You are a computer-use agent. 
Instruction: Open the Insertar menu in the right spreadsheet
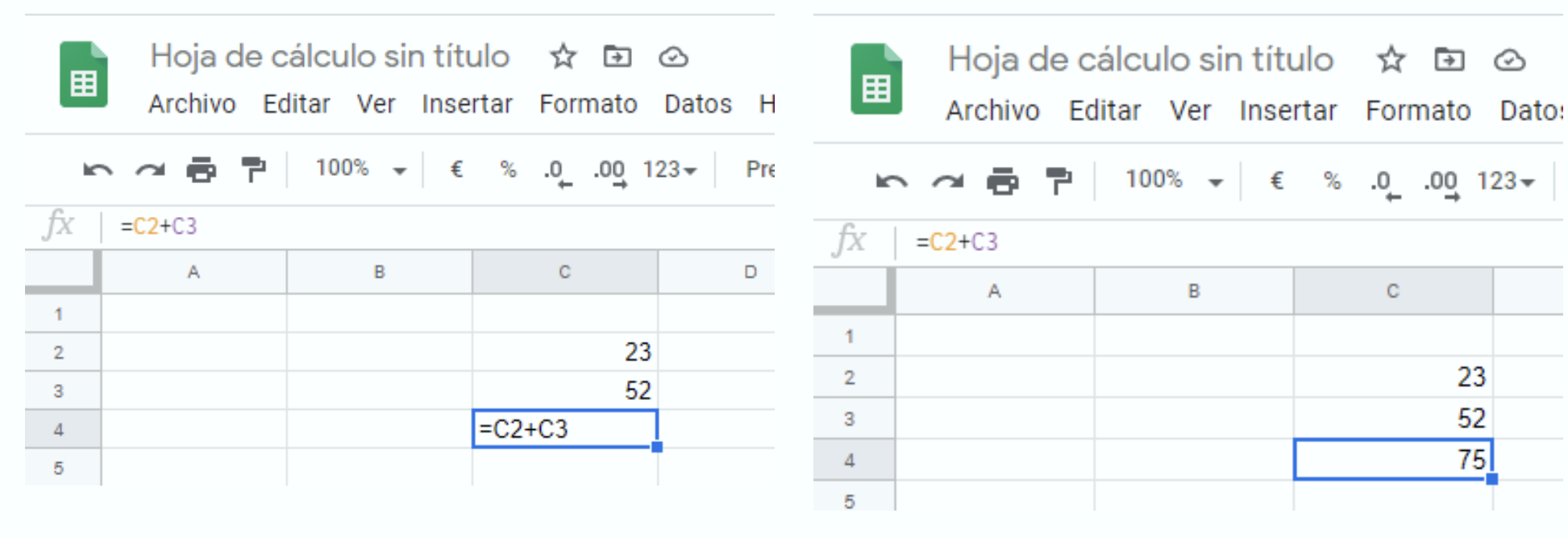(x=1287, y=111)
